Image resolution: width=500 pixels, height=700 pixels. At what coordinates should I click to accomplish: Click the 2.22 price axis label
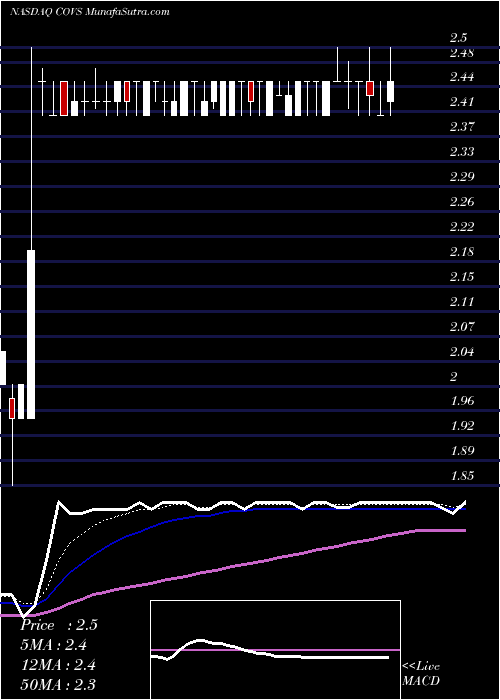point(462,227)
